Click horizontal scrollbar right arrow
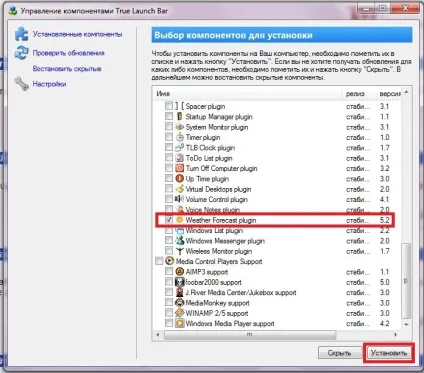 (396, 334)
